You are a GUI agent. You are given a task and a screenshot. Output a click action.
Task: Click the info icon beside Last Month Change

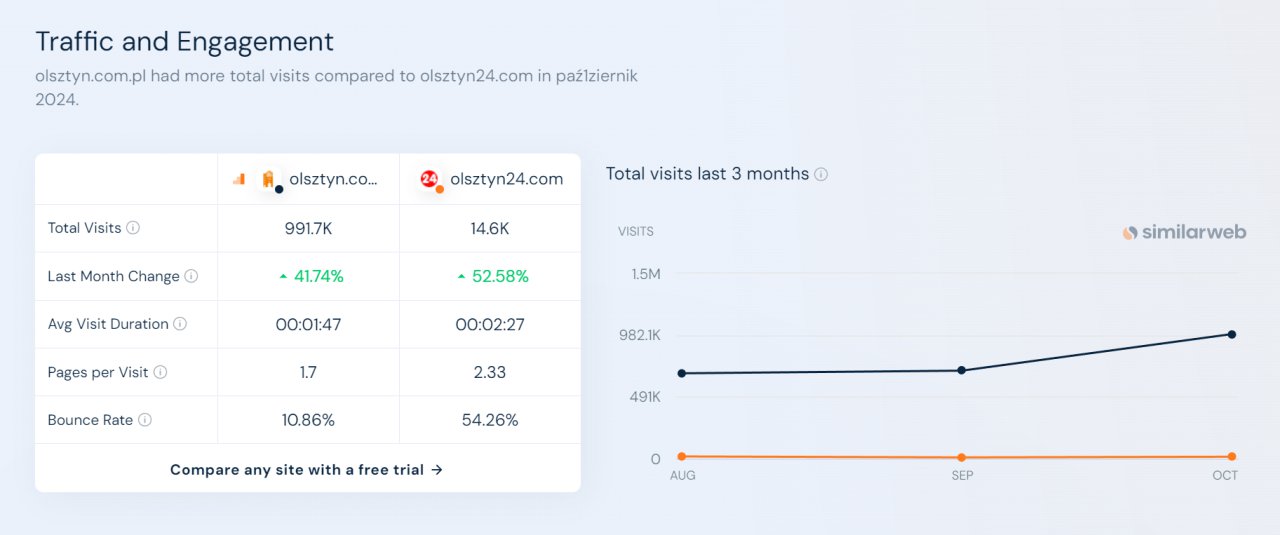191,276
